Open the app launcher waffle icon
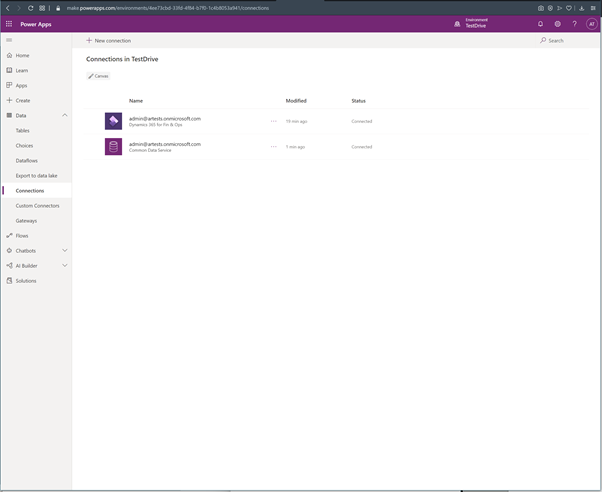This screenshot has height=492, width=602. tap(9, 24)
